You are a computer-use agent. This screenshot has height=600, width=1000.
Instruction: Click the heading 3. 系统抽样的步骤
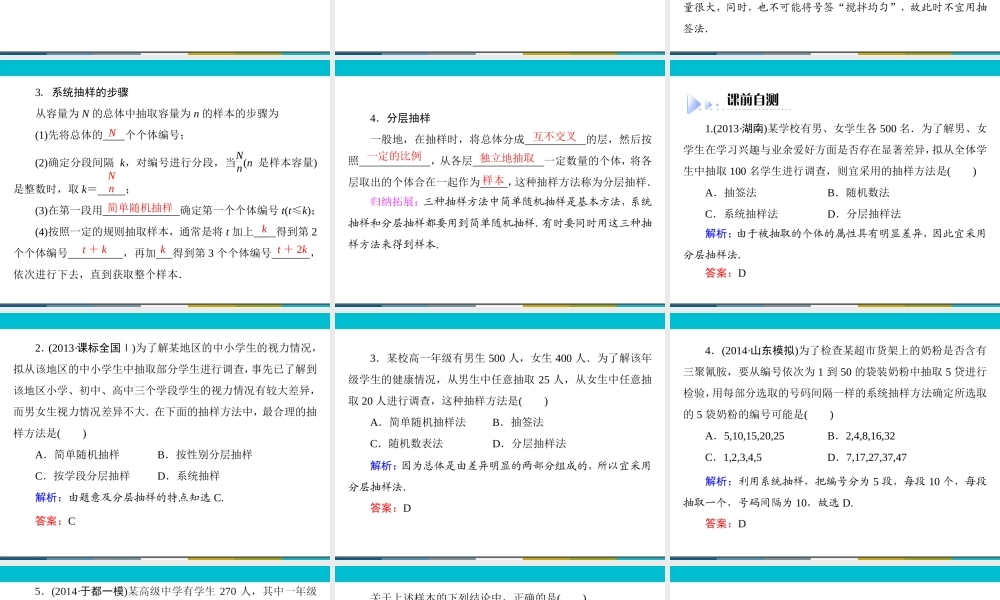(x=82, y=92)
